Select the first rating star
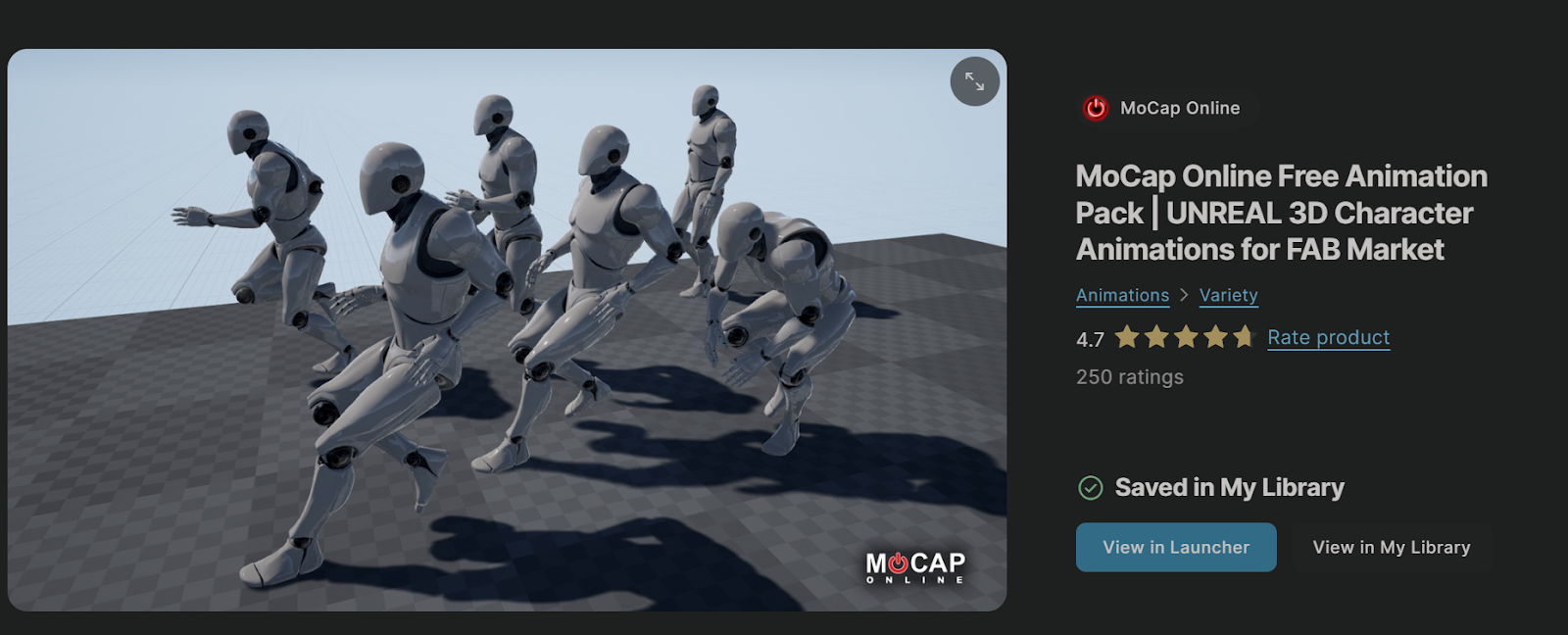This screenshot has height=635, width=1568. click(x=1127, y=337)
